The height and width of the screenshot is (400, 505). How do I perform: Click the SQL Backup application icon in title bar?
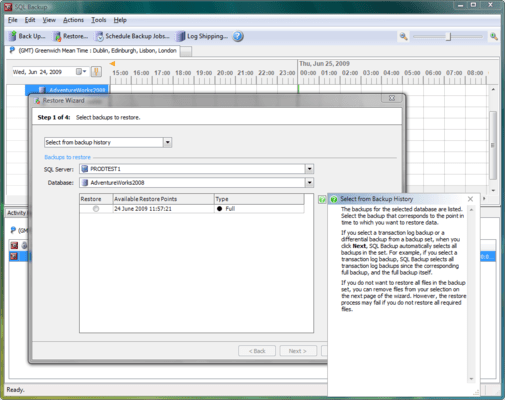click(x=8, y=7)
